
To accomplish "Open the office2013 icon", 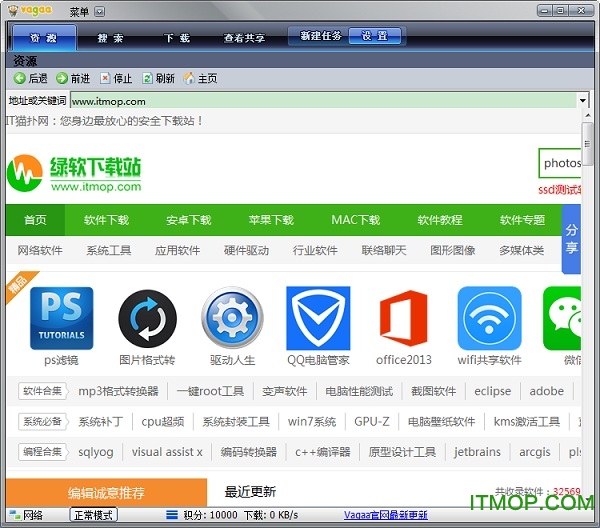I will (x=403, y=318).
